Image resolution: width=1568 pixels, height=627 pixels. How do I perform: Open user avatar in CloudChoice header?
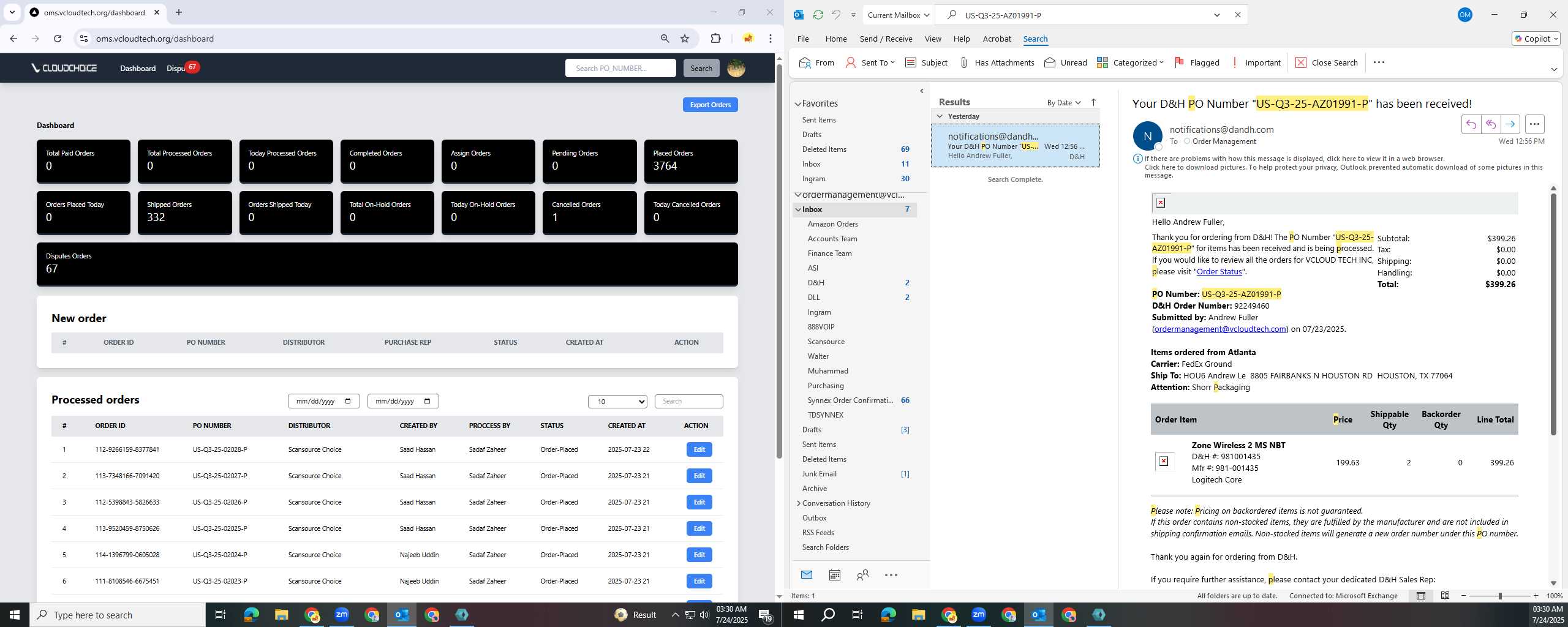pyautogui.click(x=736, y=68)
